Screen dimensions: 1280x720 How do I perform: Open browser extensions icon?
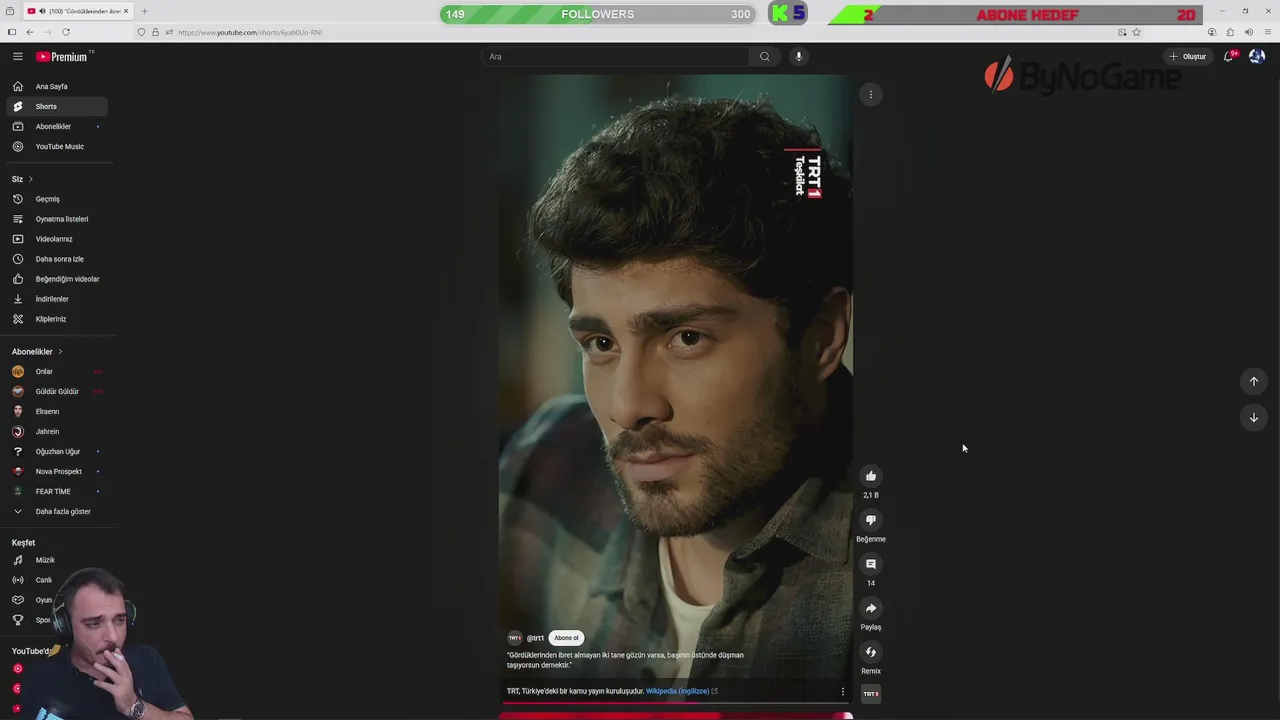[1230, 32]
